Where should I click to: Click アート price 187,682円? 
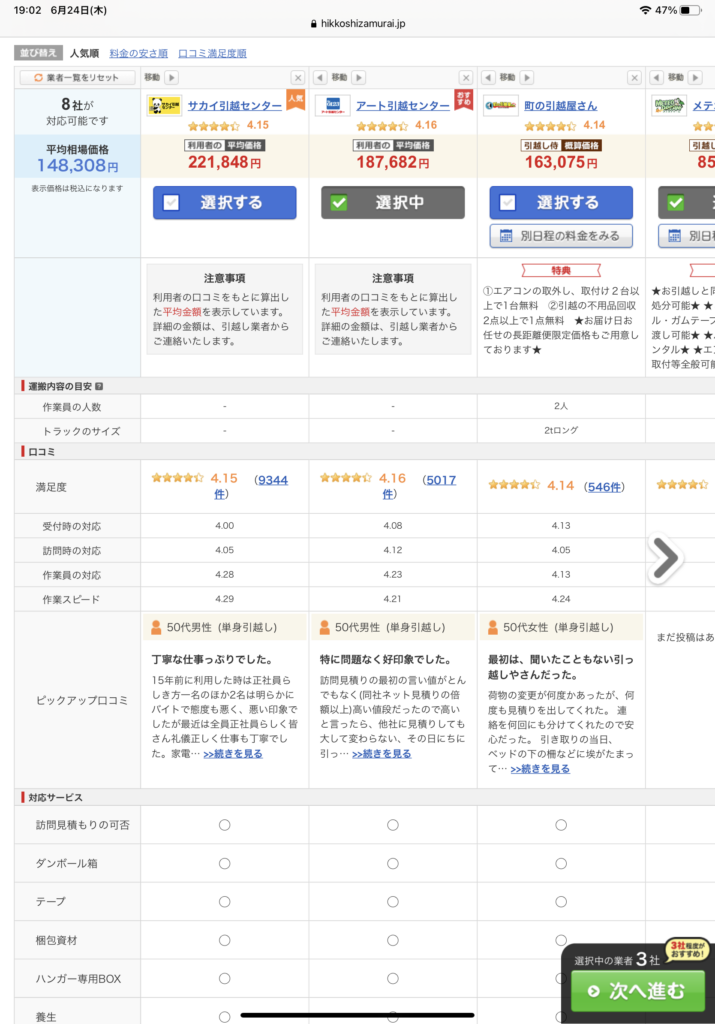point(393,163)
